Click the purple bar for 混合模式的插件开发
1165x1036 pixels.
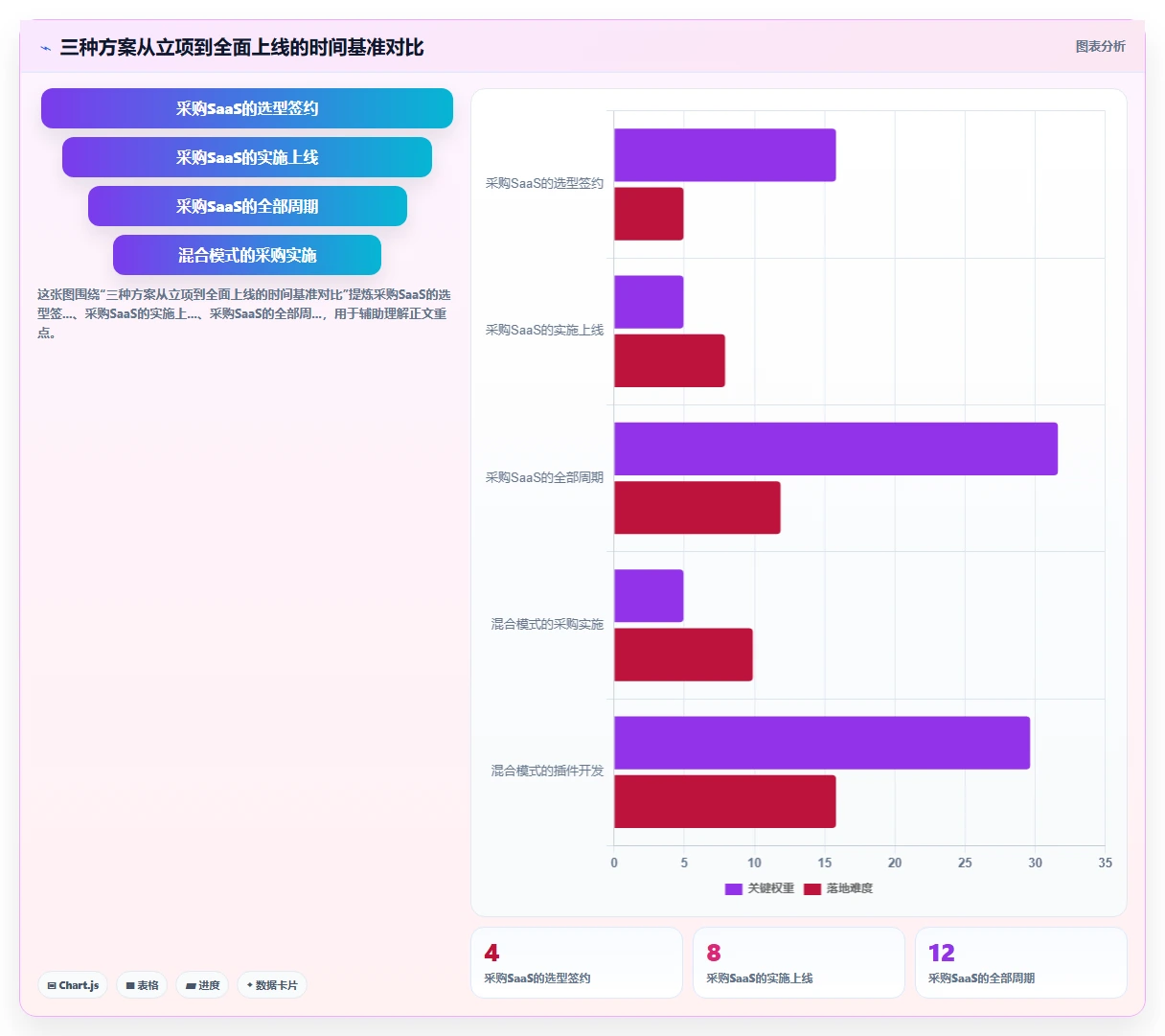pos(822,743)
